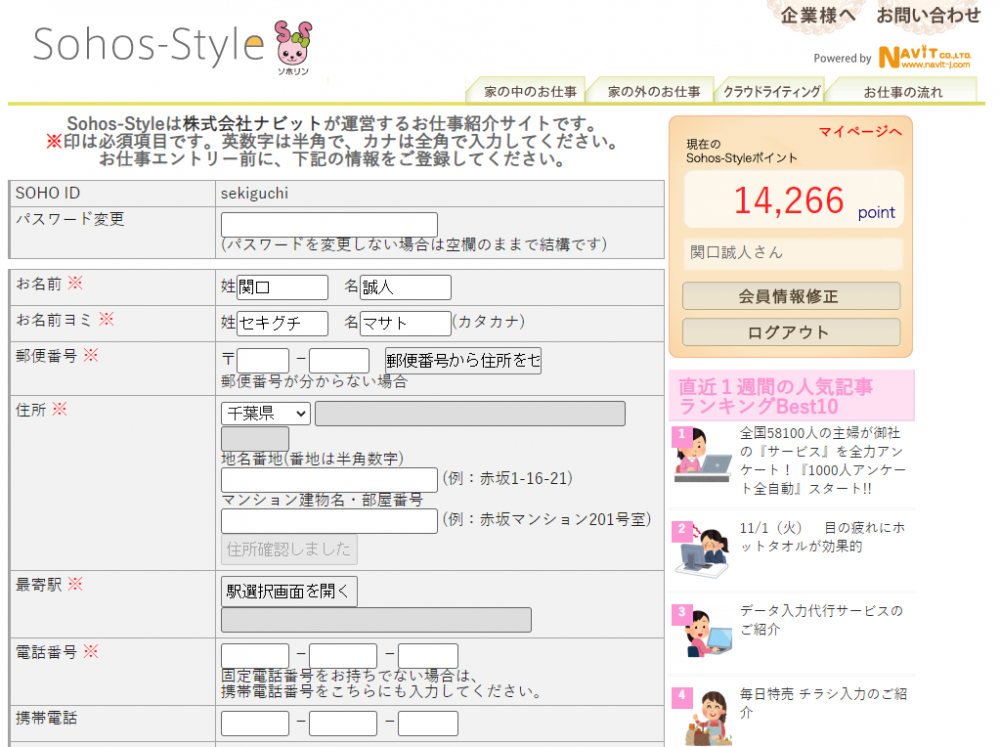The image size is (1000, 747).
Task: Open the Navit company logo link
Action: pos(925,57)
